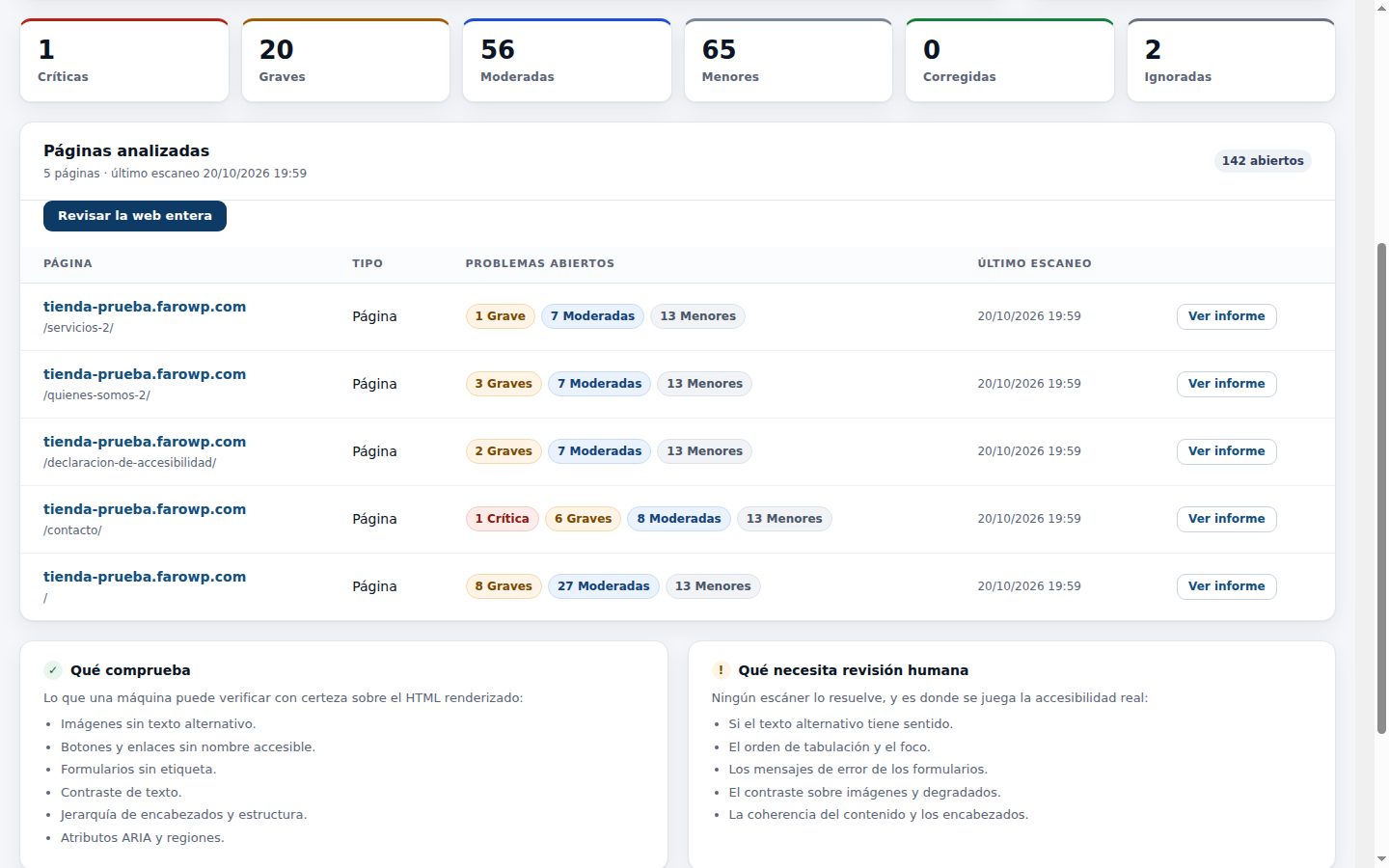This screenshot has height=868, width=1389.
Task: Click 13 Menores badge in /contacto/ row
Action: click(784, 519)
